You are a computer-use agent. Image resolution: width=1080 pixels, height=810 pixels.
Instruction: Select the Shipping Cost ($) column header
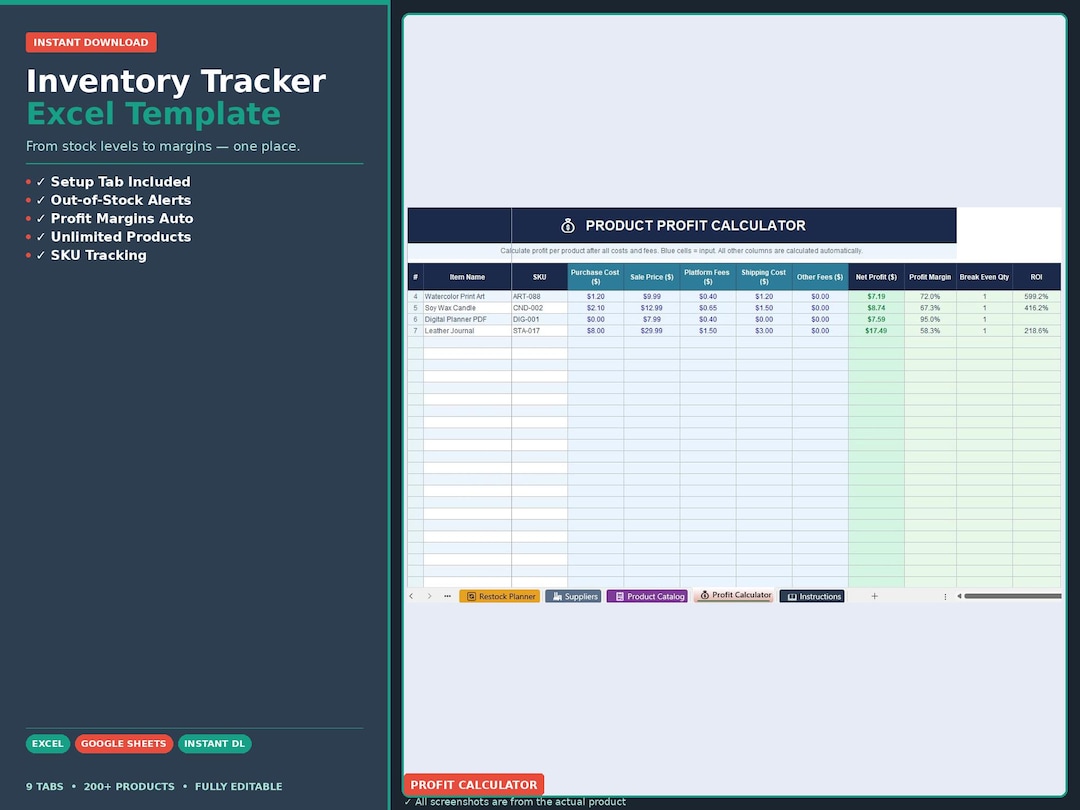[x=764, y=277]
